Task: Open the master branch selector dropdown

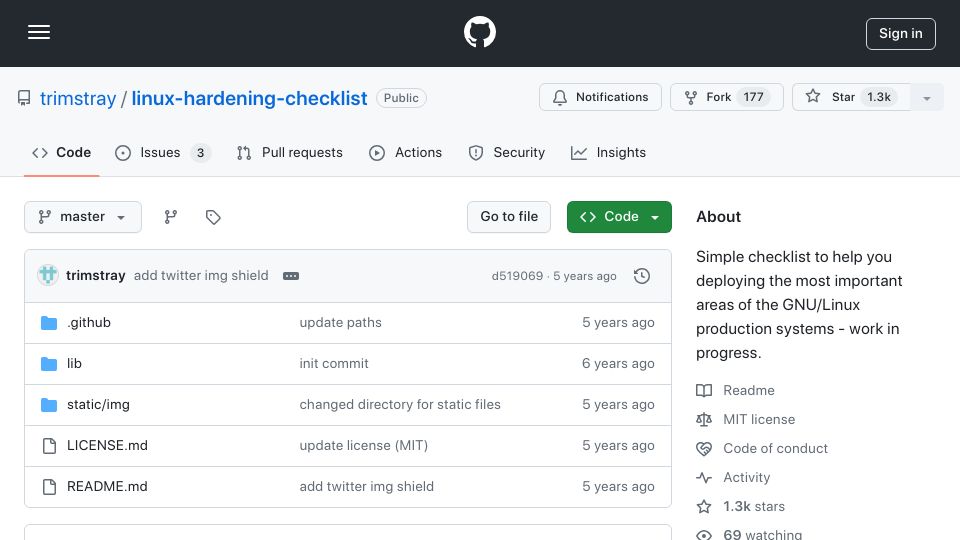Action: [83, 217]
